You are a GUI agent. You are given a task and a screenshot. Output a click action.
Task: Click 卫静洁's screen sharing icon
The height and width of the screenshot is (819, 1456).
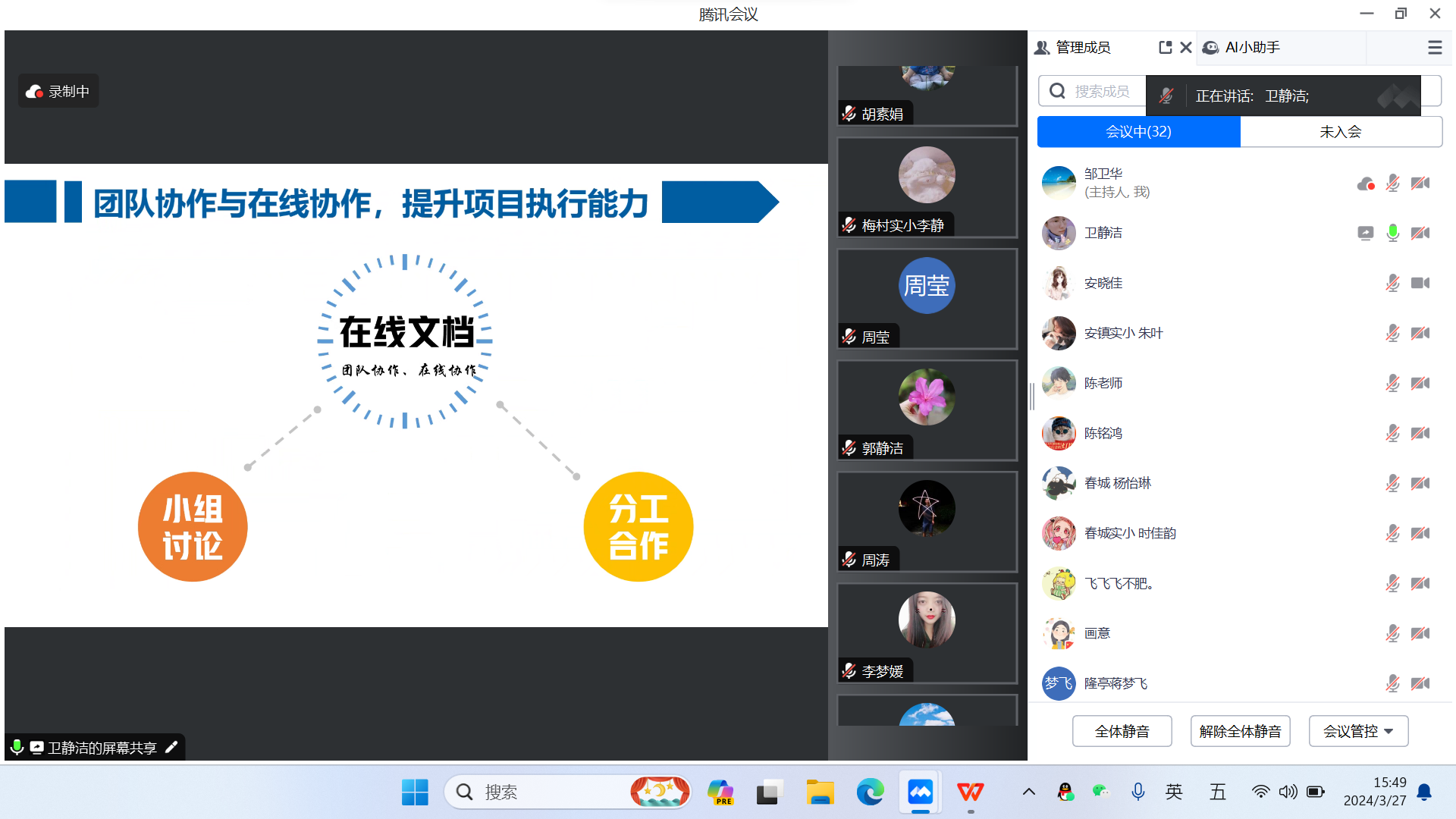pyautogui.click(x=1365, y=233)
